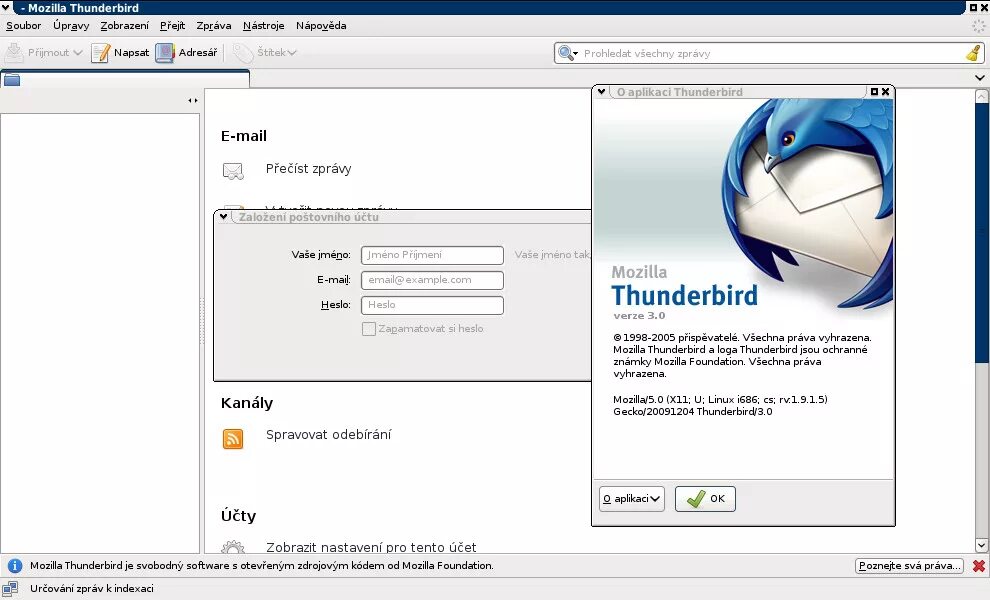Click the E-mail address input field

tap(432, 280)
